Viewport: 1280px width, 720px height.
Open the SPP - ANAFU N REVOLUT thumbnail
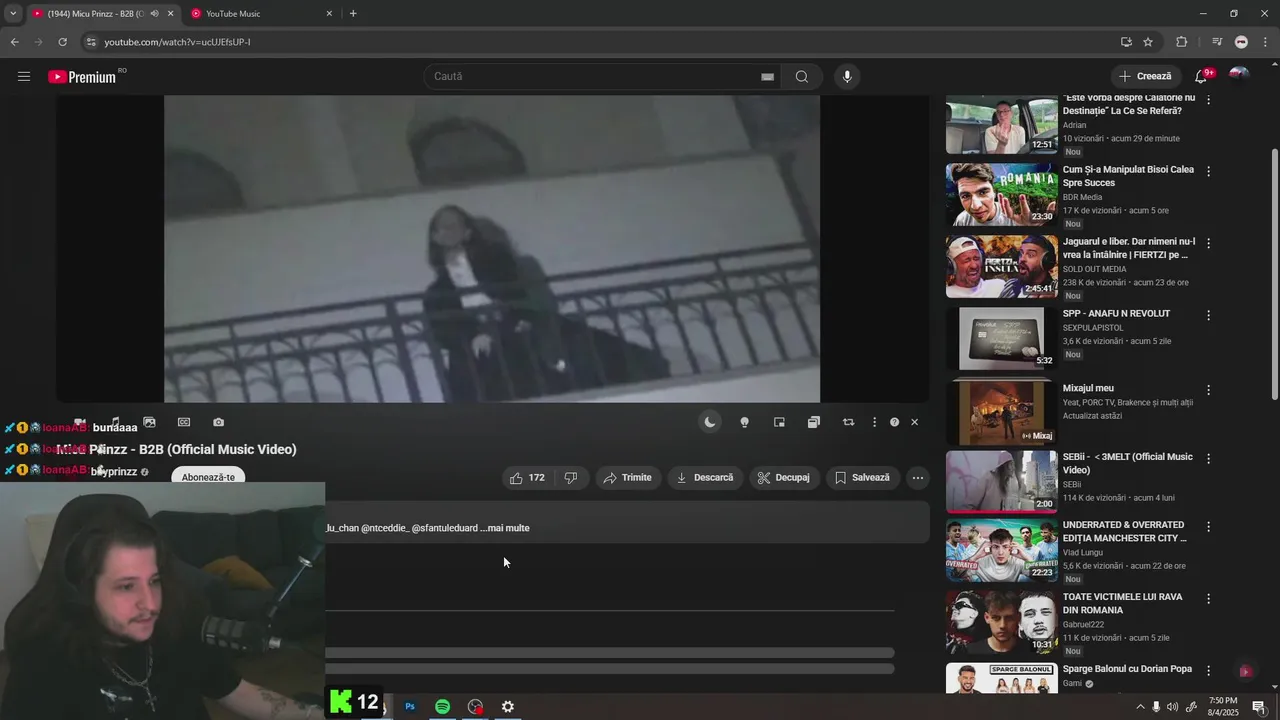pos(1001,338)
